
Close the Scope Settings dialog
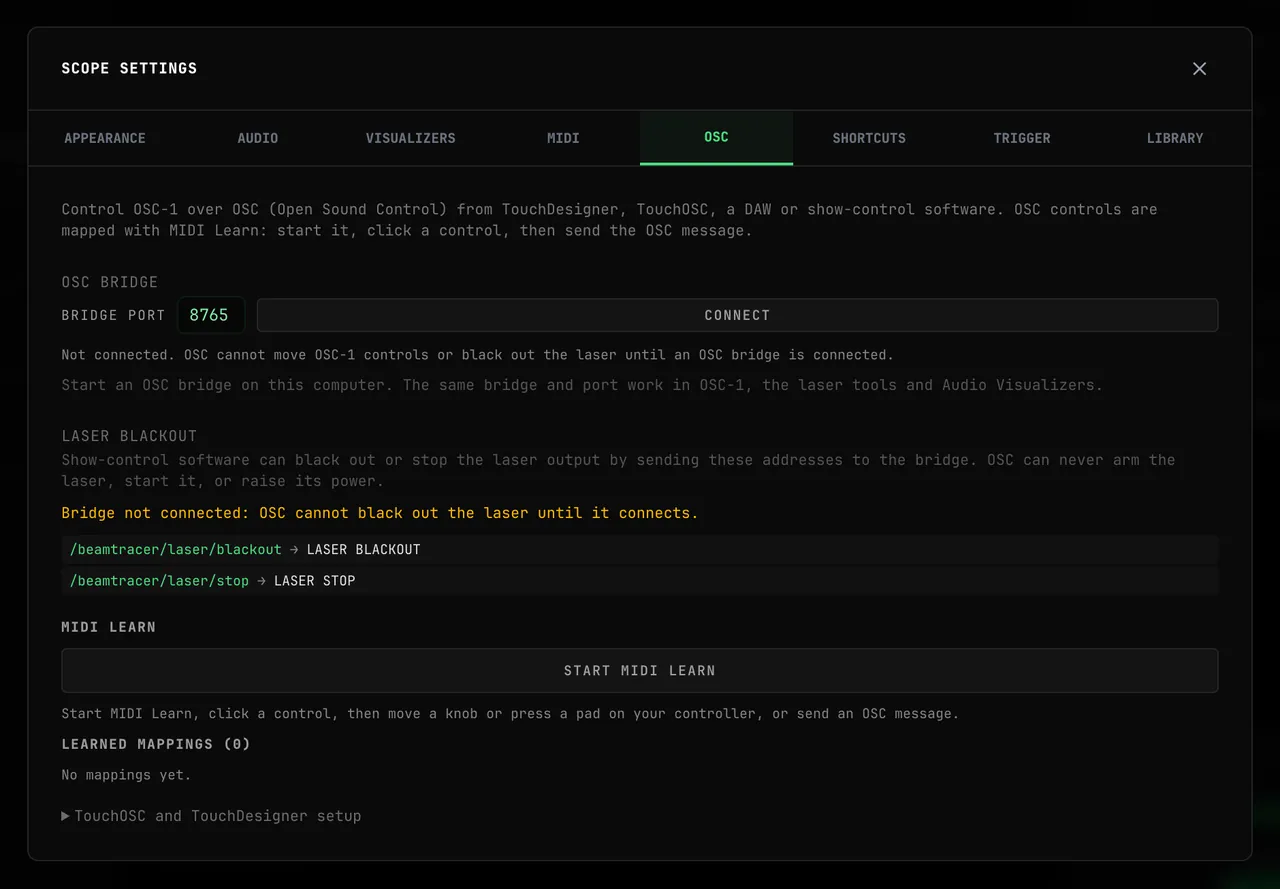[x=1199, y=69]
